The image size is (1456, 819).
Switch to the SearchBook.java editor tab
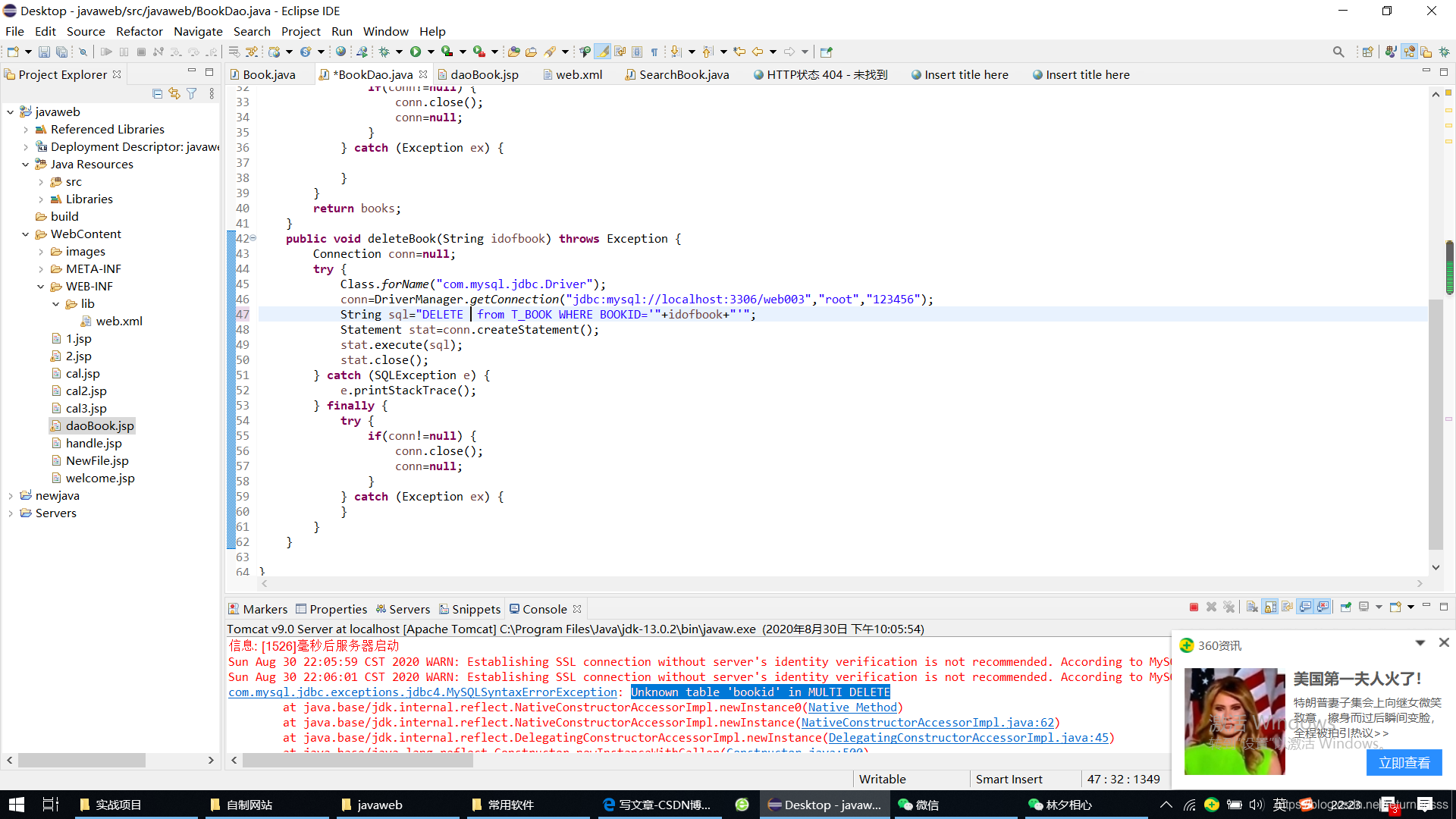pos(683,74)
